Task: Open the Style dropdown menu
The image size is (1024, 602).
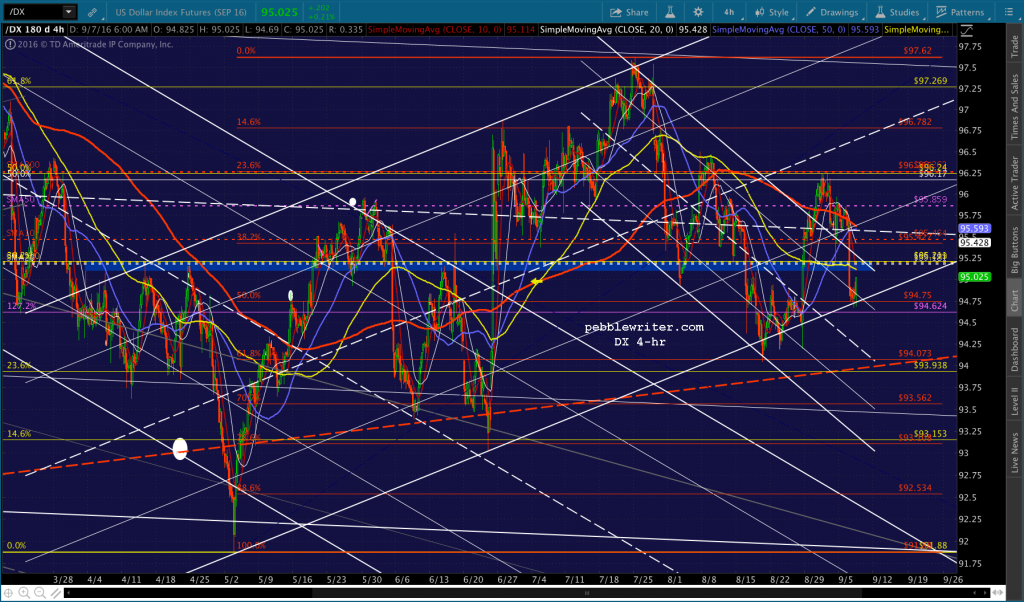Action: coord(771,12)
